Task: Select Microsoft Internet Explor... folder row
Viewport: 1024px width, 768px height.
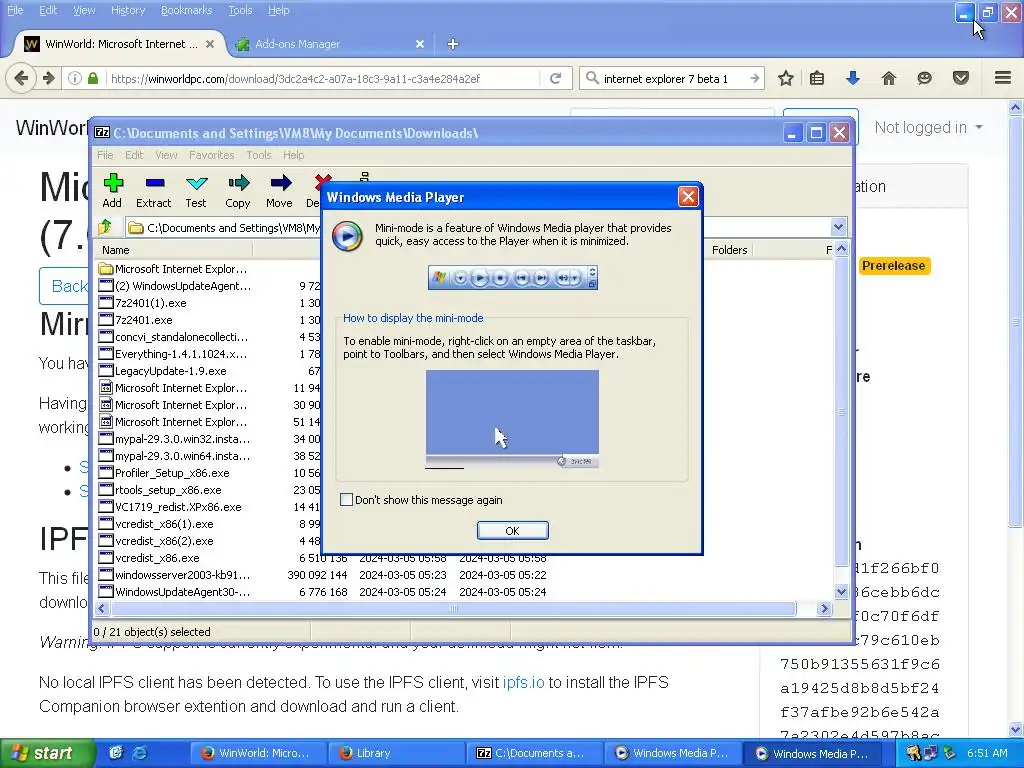Action: (174, 268)
